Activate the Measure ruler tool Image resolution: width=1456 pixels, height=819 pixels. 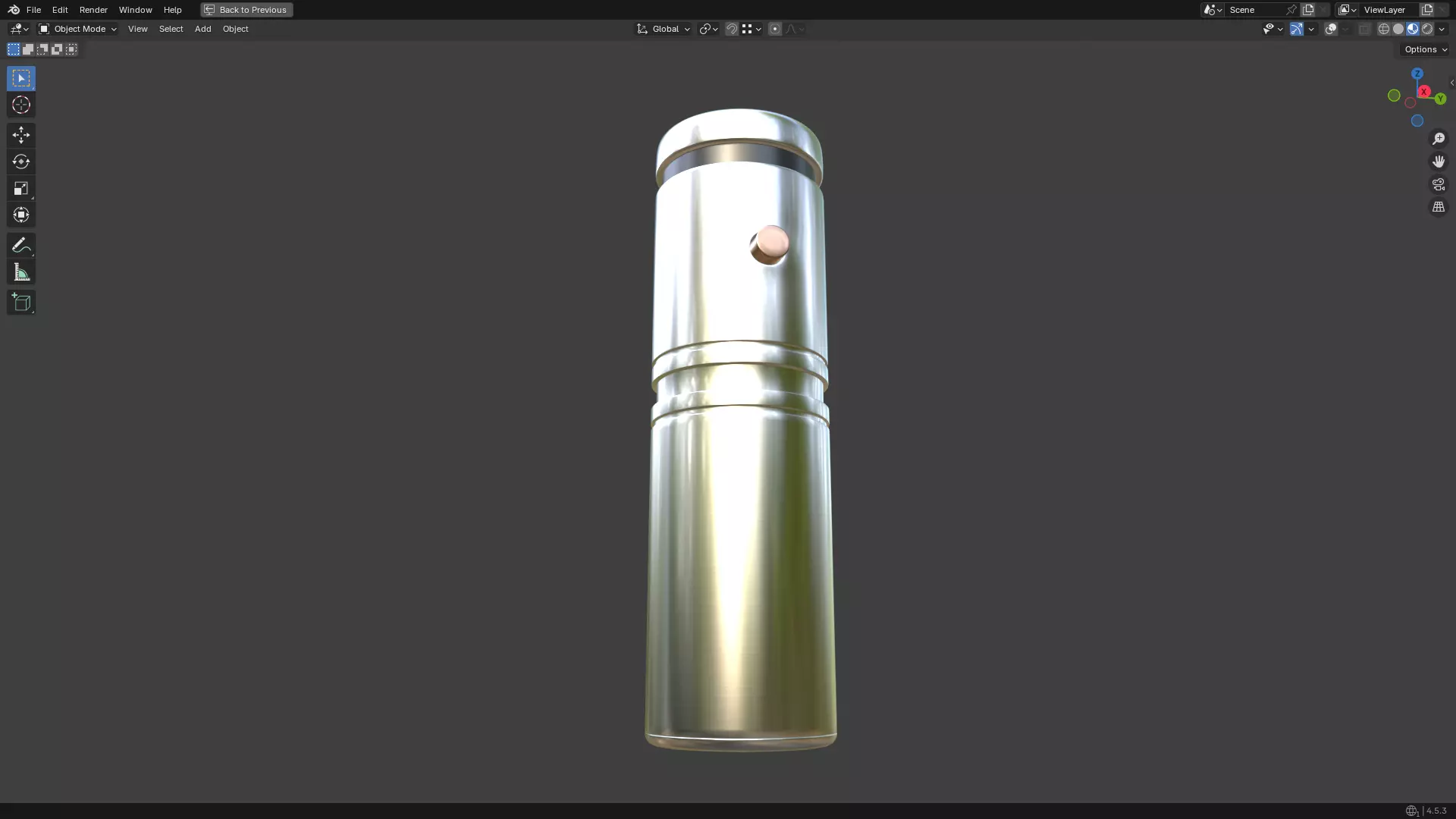pos(21,272)
